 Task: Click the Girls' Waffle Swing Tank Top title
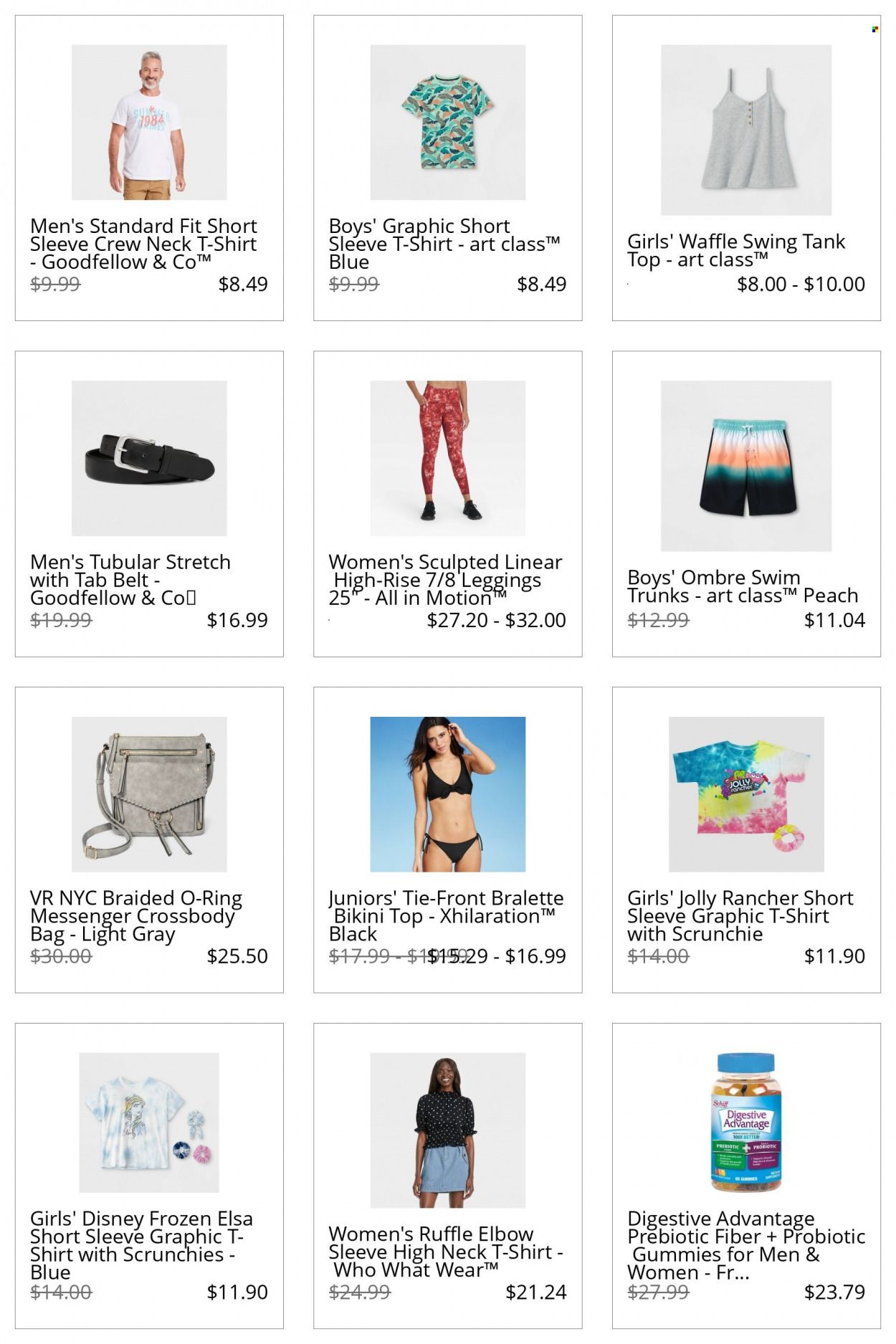pyautogui.click(x=736, y=250)
